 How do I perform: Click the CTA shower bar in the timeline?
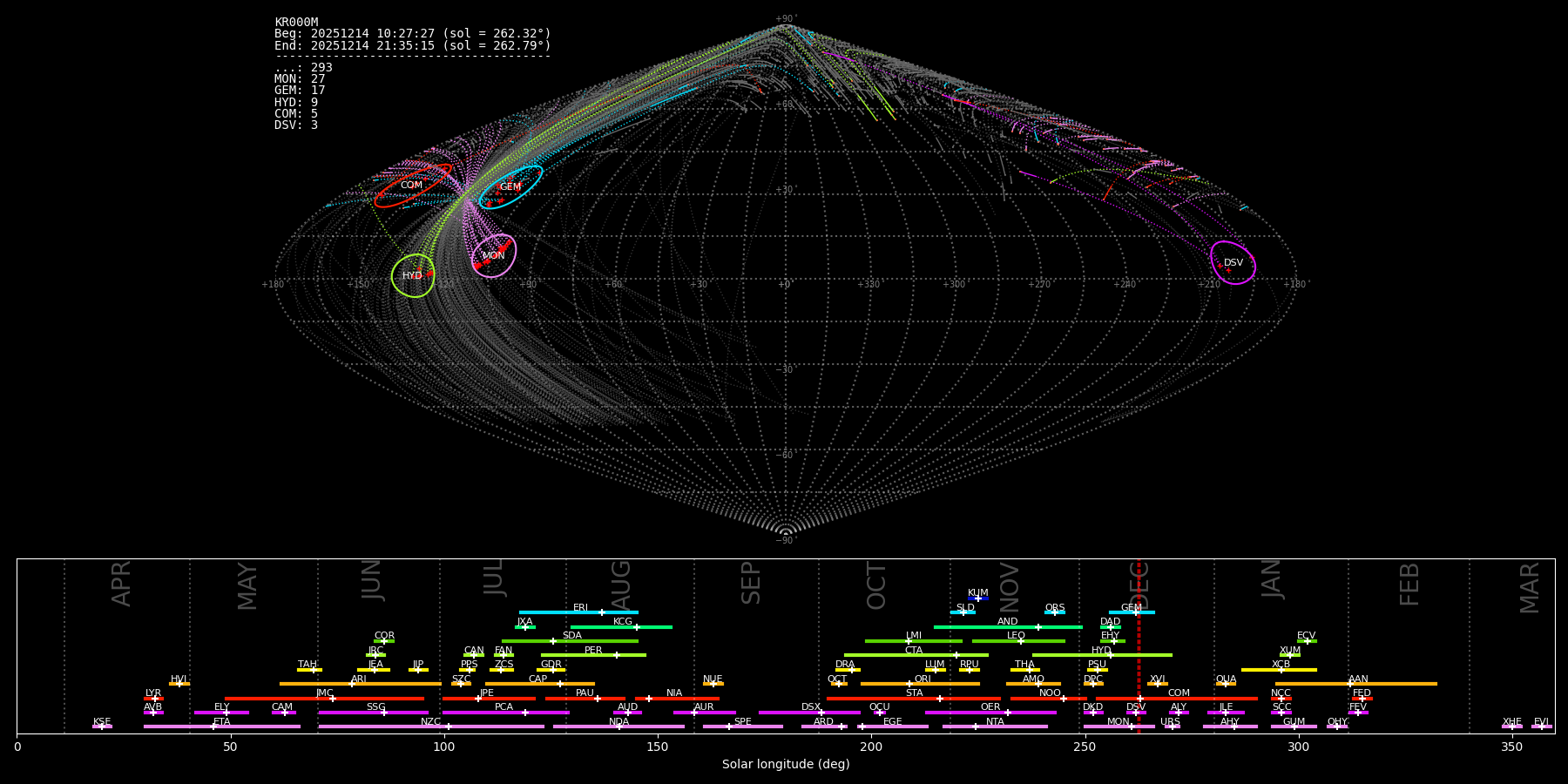coord(916,655)
